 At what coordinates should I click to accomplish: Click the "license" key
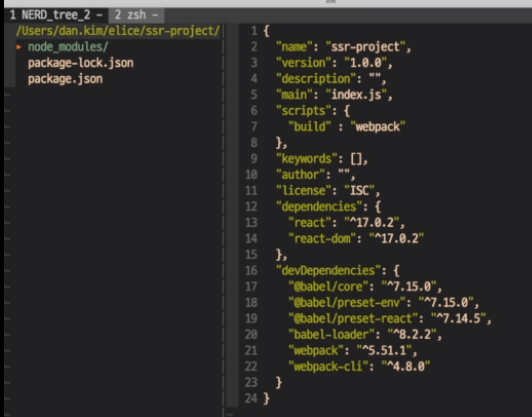tap(303, 190)
